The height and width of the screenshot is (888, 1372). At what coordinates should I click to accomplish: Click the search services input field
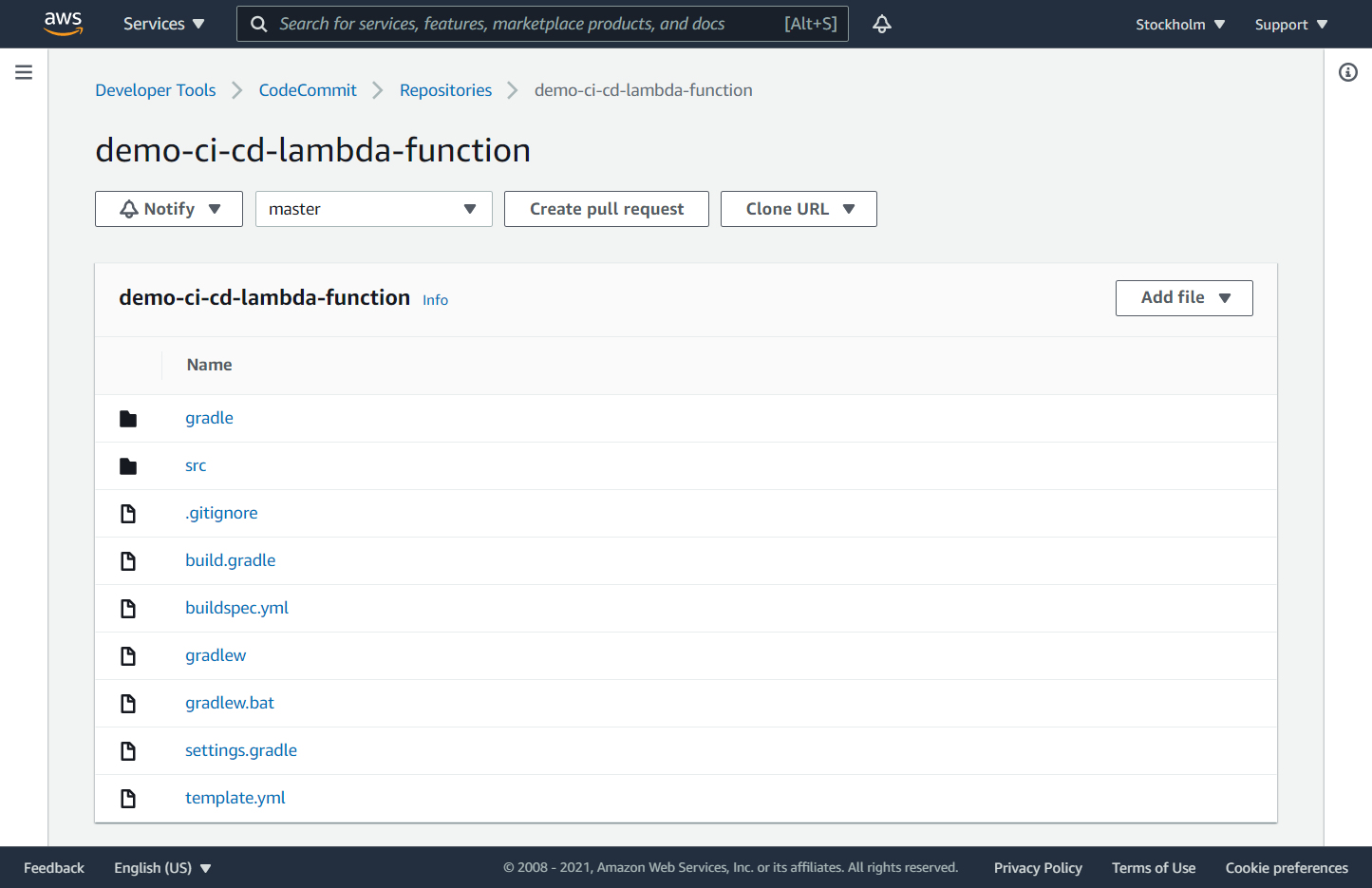[542, 24]
